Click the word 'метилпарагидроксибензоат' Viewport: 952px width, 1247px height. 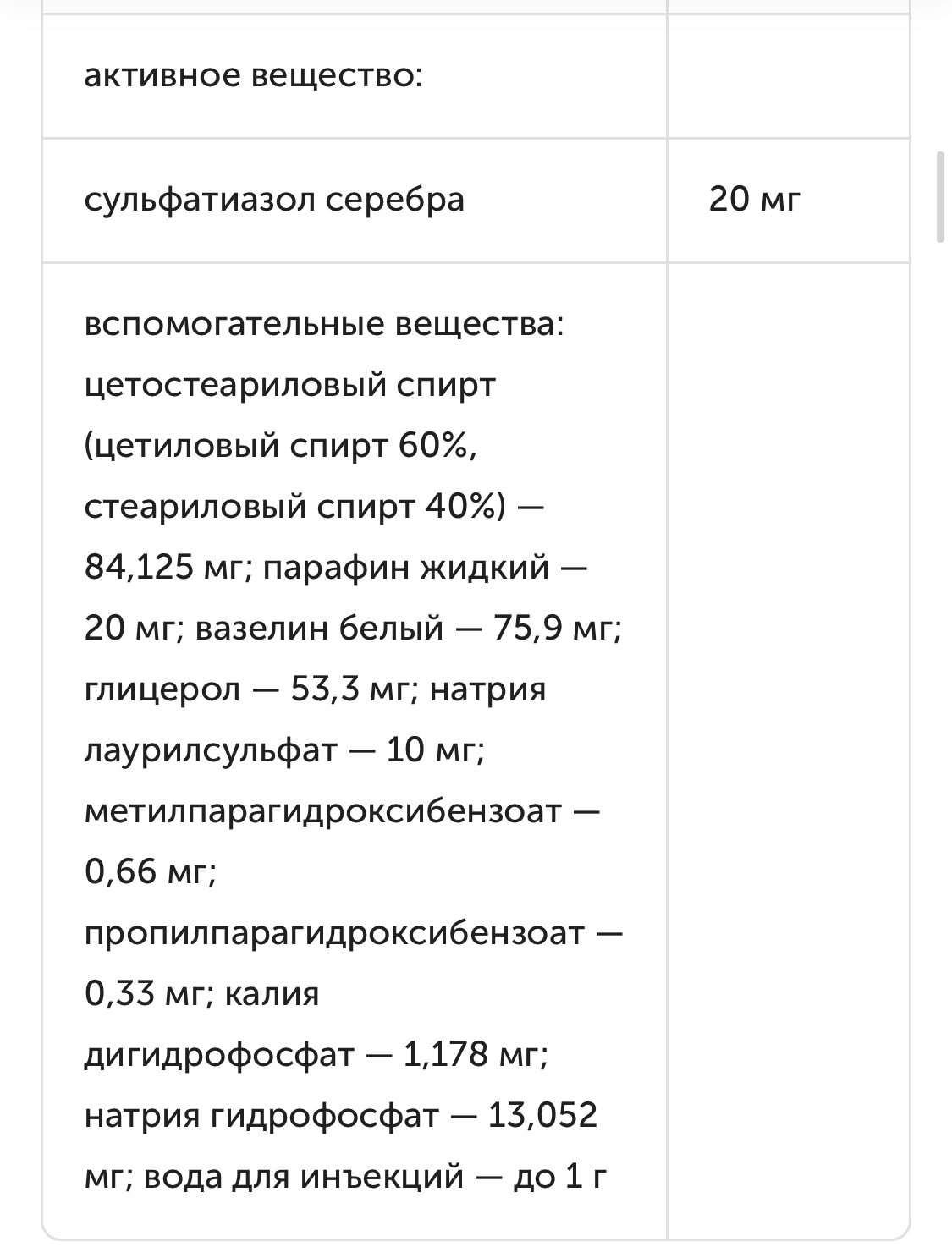pyautogui.click(x=322, y=811)
